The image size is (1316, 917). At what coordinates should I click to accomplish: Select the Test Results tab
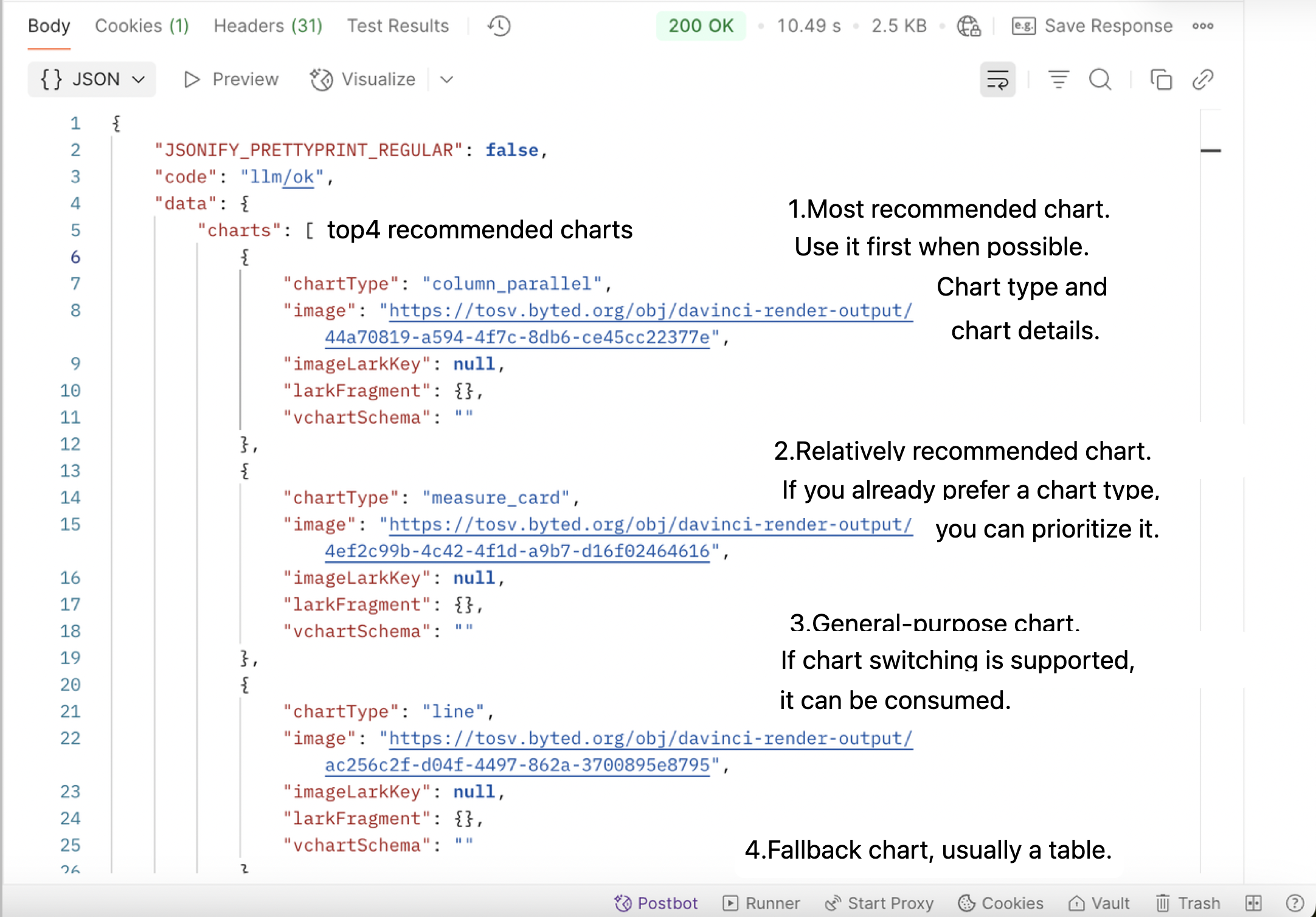(398, 26)
